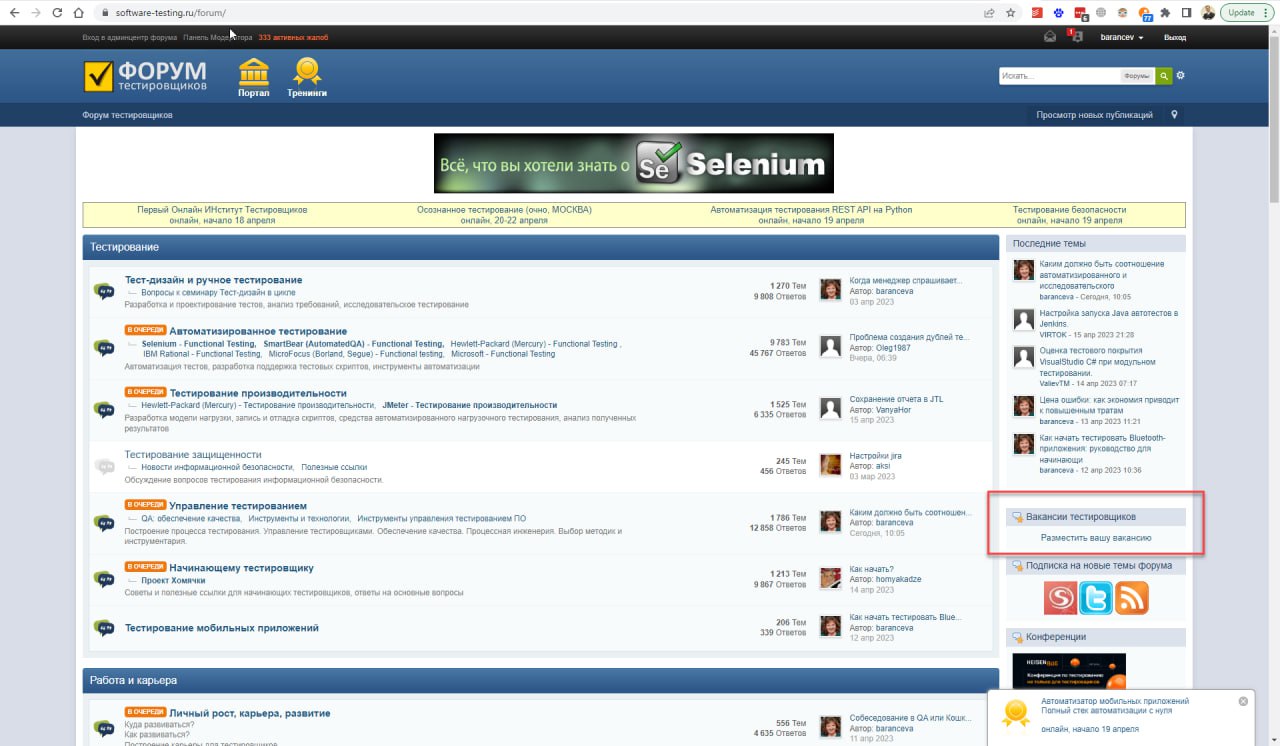
Task: Click the browser share page icon
Action: pos(989,13)
